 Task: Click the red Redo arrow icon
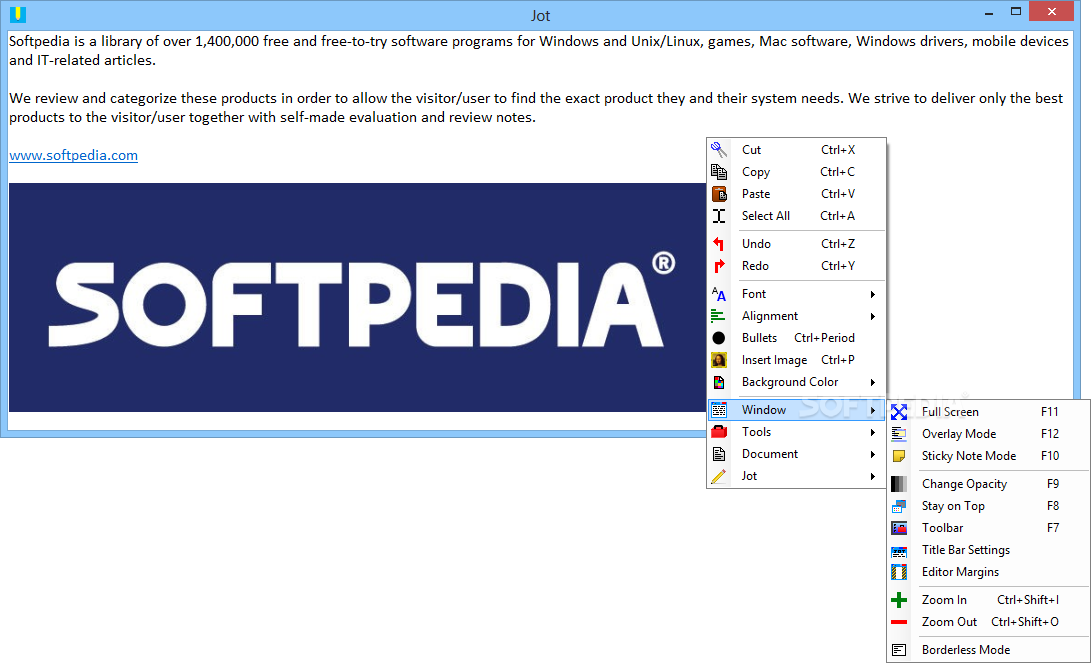pyautogui.click(x=719, y=266)
